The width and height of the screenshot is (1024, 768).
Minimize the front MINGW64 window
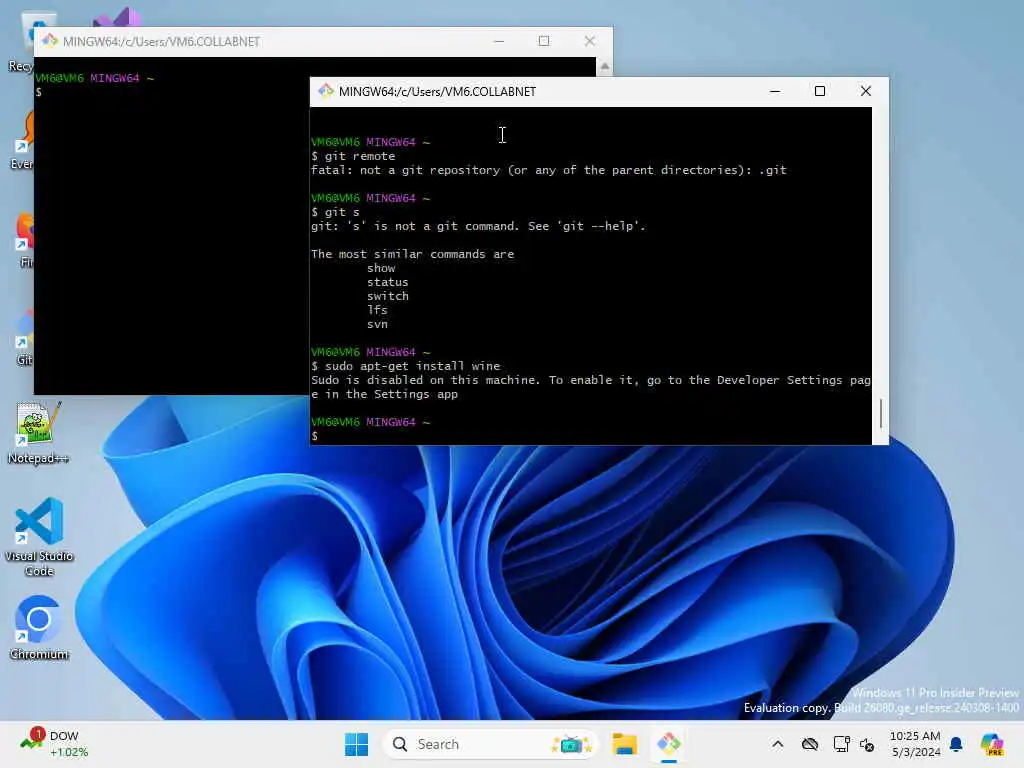(x=775, y=91)
